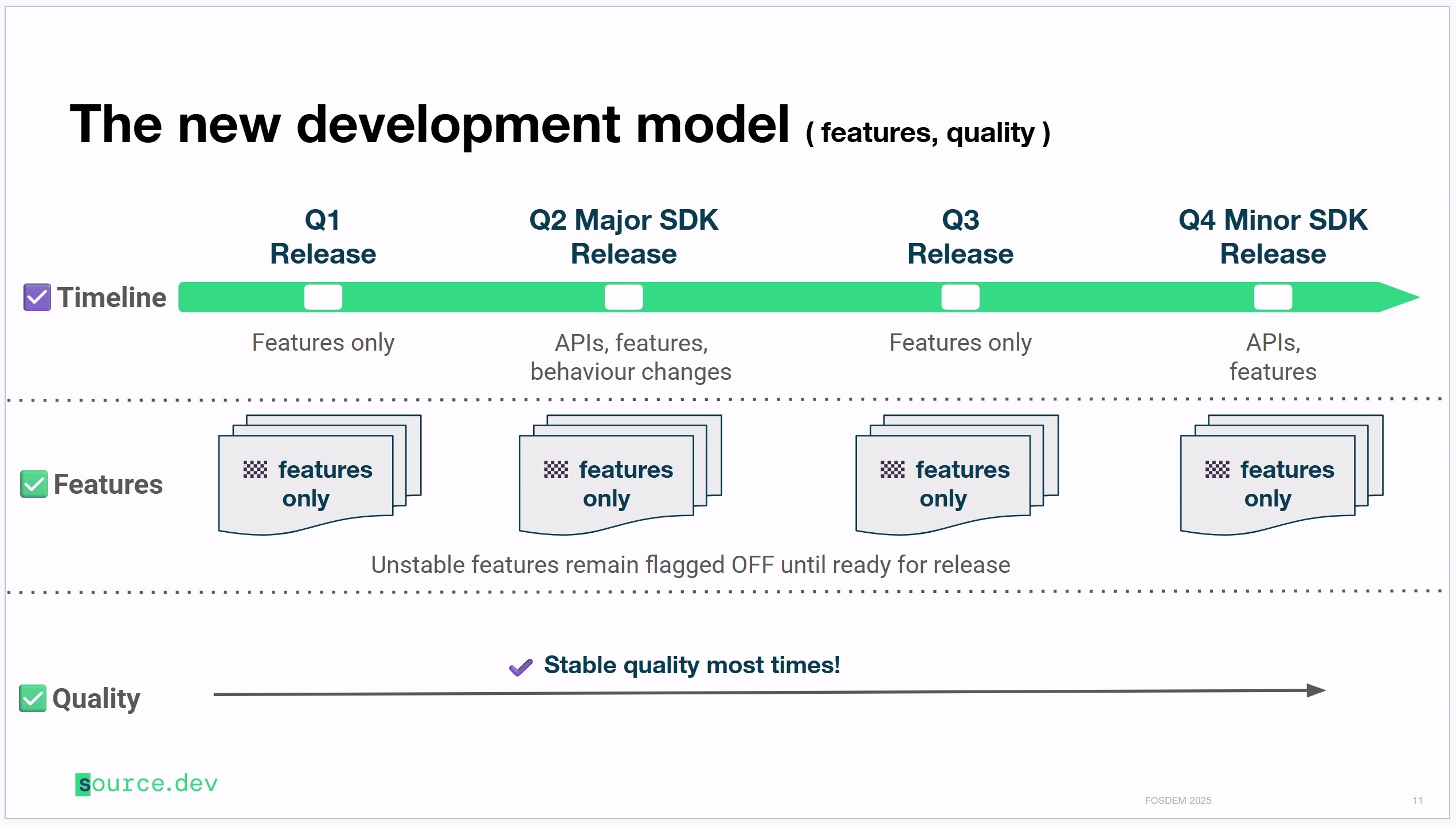Click checkered flag icon under Q4
Viewport: 1456px width, 825px height.
click(1217, 470)
